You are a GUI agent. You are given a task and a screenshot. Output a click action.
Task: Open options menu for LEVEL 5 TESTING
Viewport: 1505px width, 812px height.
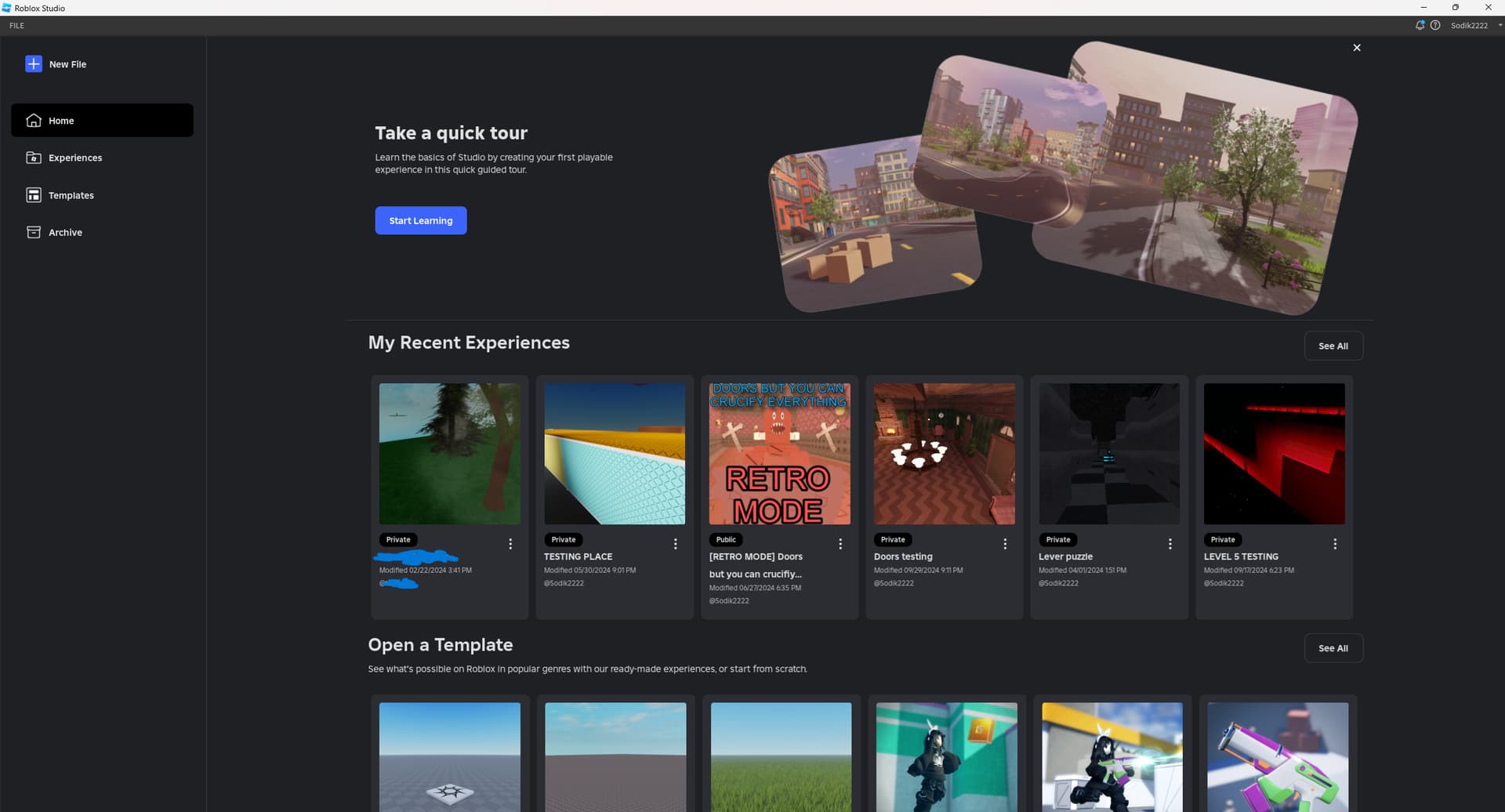pos(1335,544)
